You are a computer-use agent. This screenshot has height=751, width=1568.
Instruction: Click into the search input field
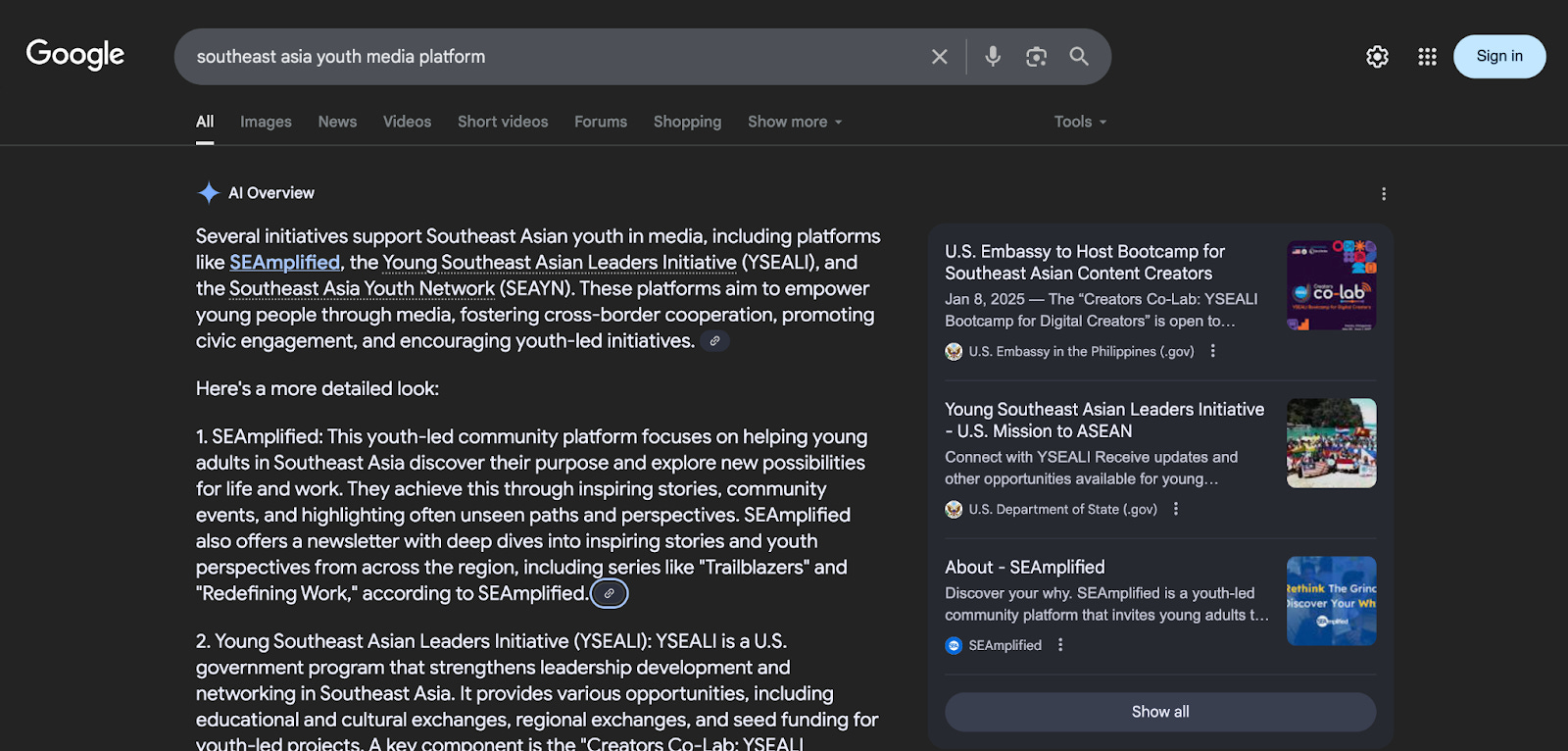549,57
